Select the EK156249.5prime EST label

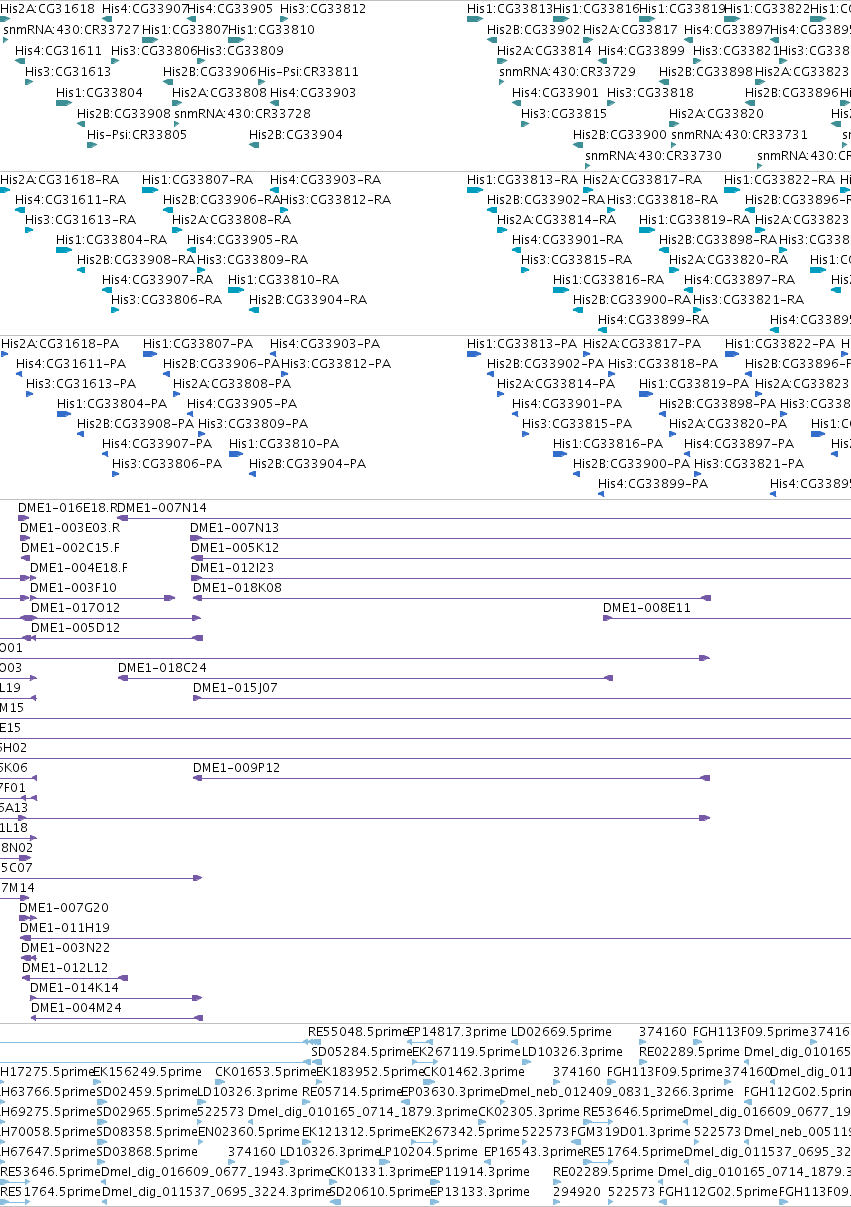pos(147,1072)
